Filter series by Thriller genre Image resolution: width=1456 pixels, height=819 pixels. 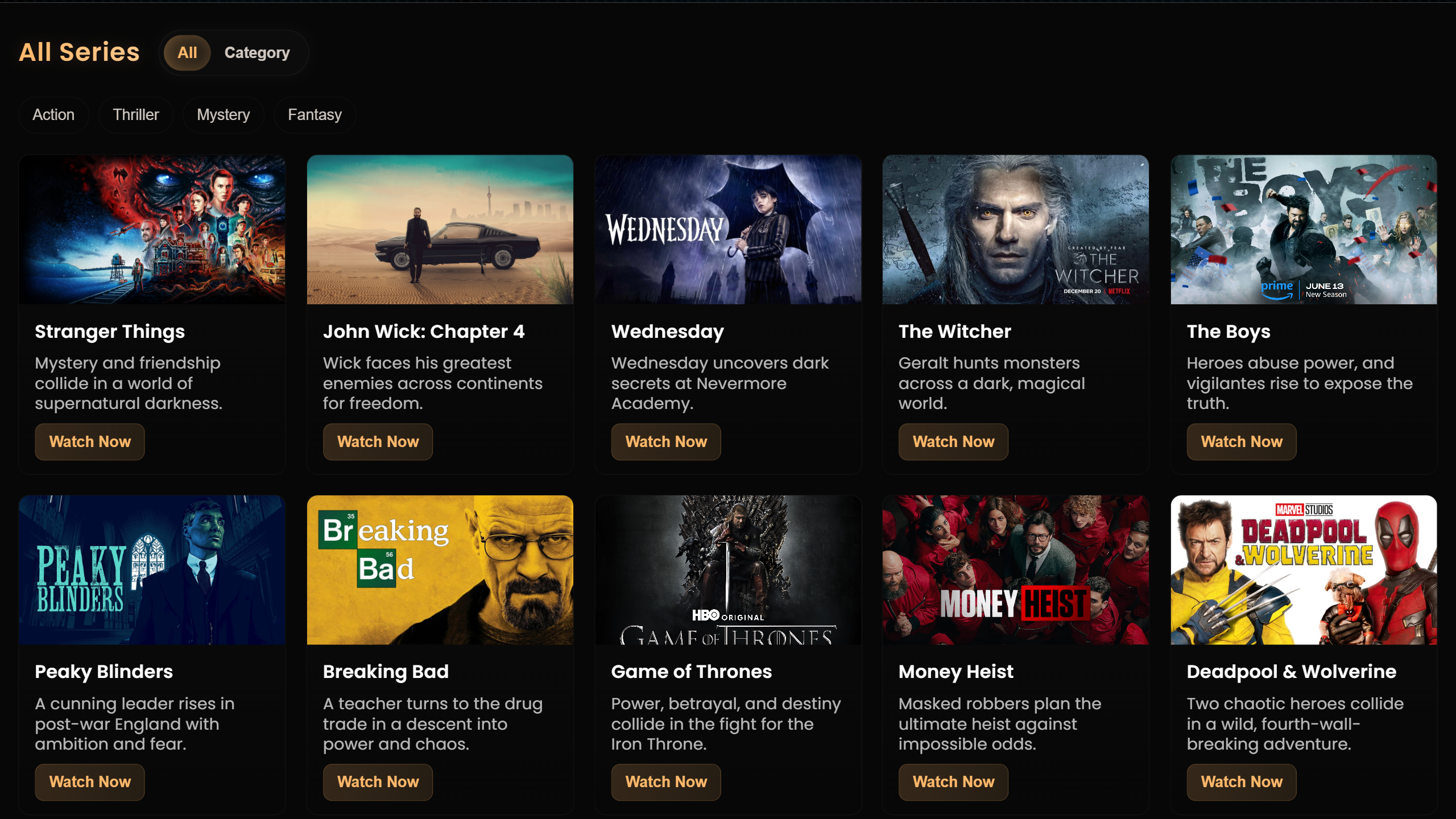click(x=136, y=115)
